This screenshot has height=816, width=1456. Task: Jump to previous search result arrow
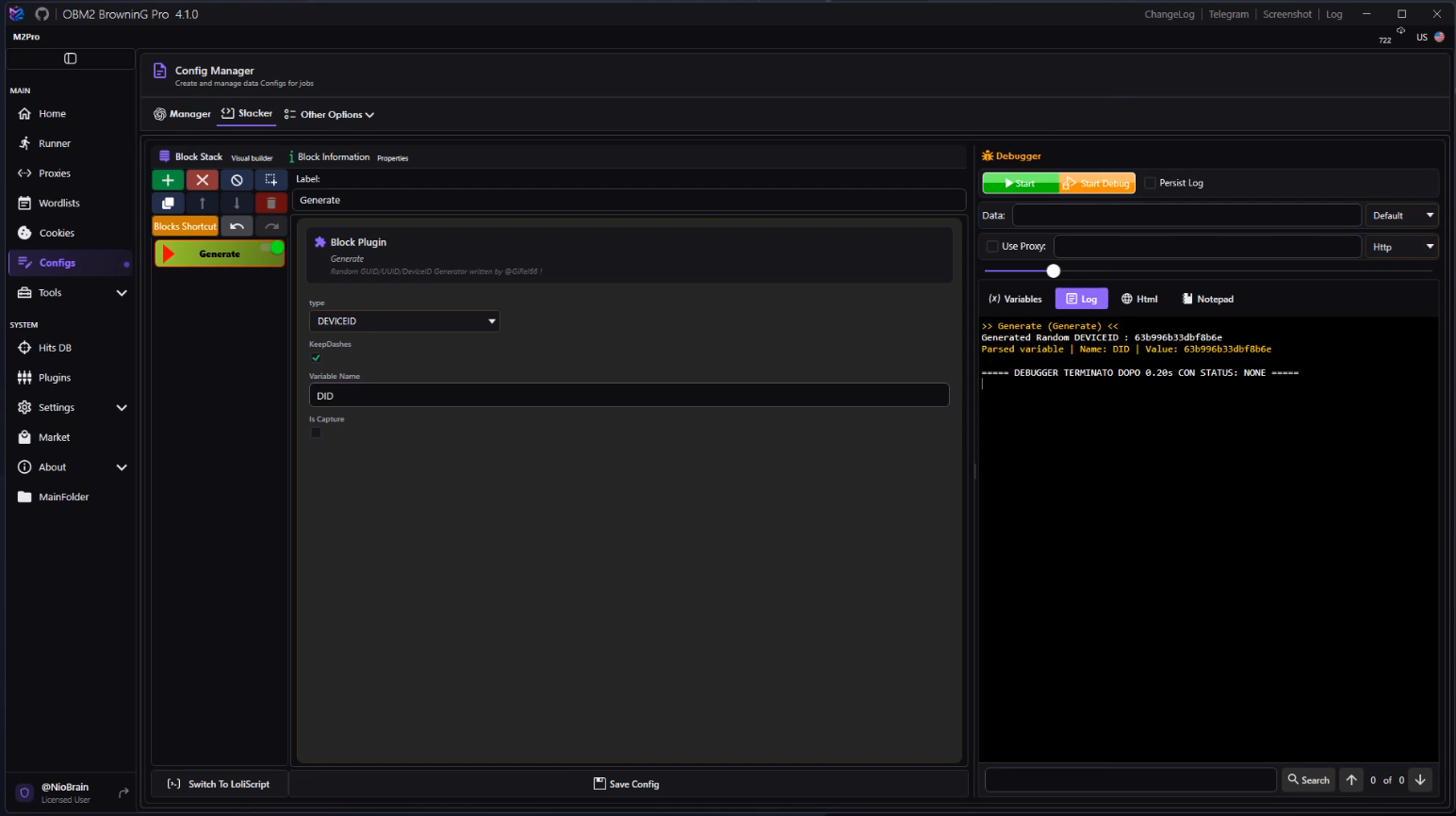pyautogui.click(x=1351, y=780)
